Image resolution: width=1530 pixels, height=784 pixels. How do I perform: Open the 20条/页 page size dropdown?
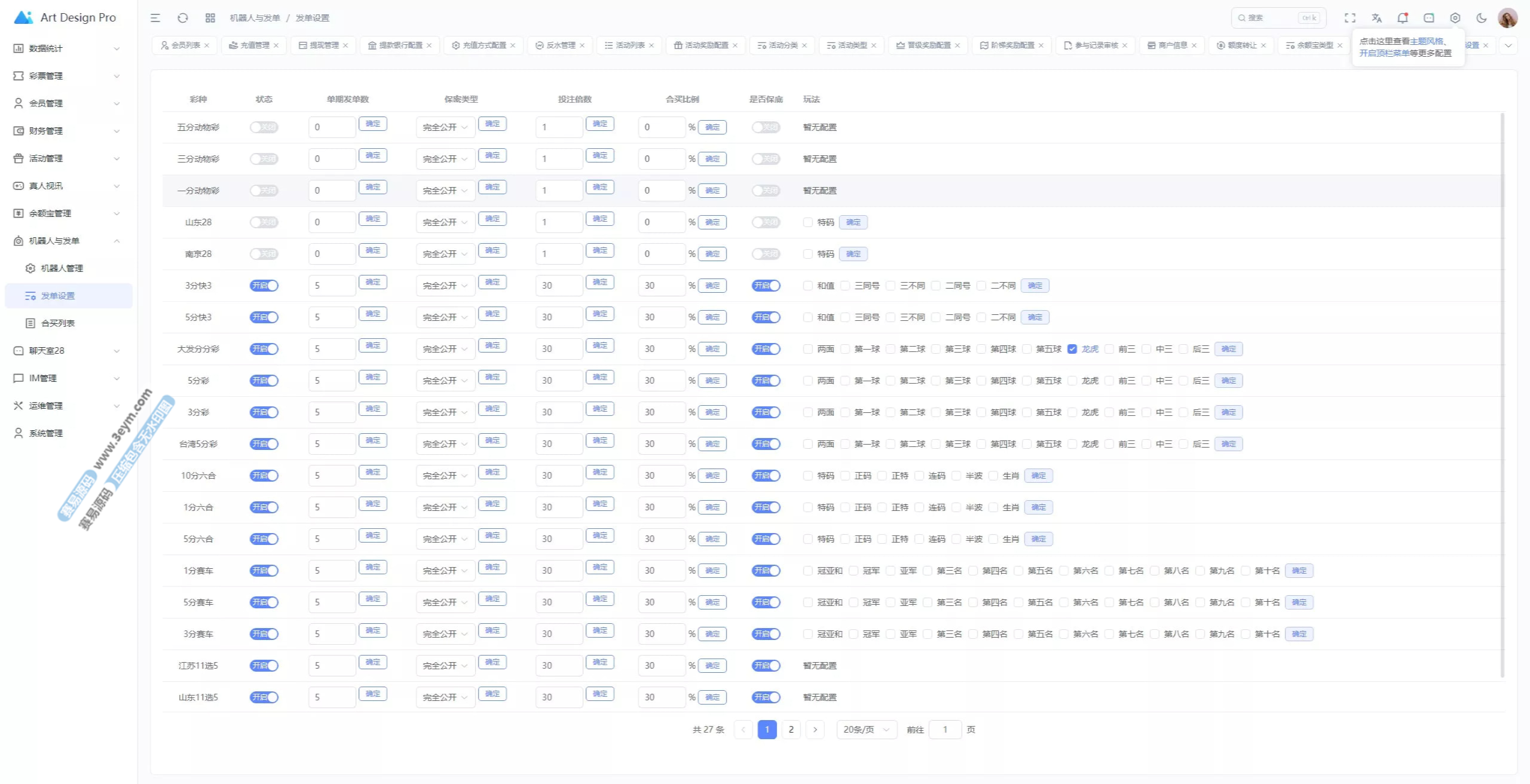tap(866, 730)
